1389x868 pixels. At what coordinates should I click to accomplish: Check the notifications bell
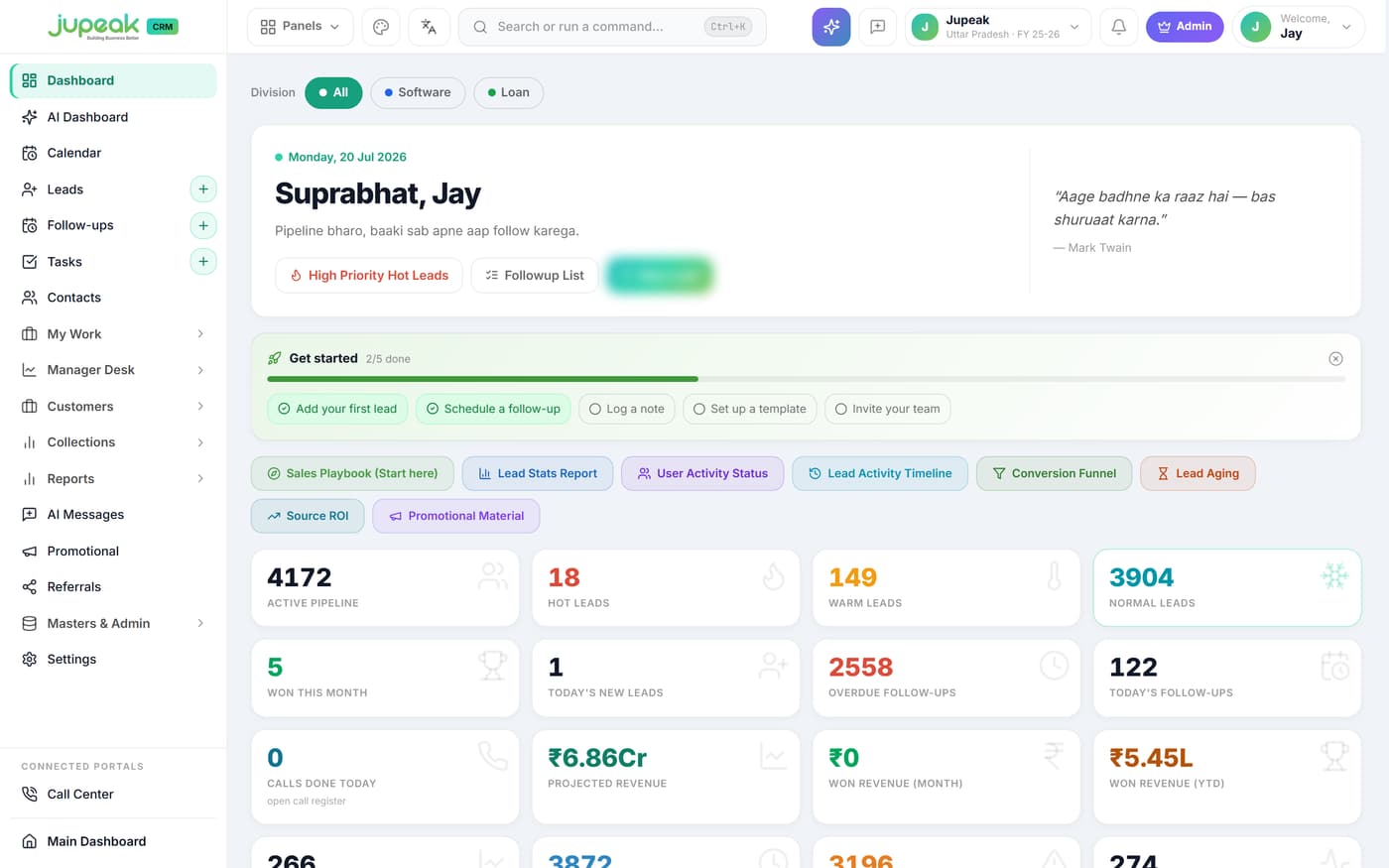click(x=1118, y=27)
